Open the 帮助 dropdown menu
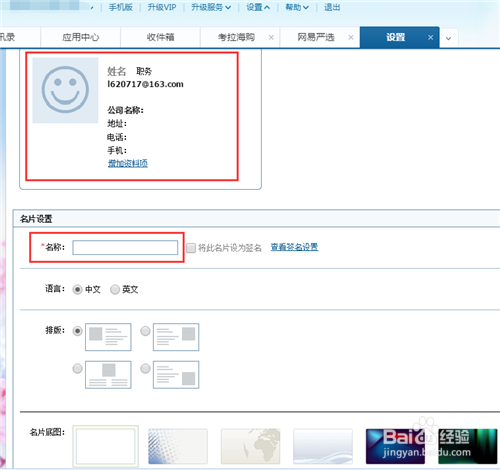The height and width of the screenshot is (470, 500). point(297,7)
